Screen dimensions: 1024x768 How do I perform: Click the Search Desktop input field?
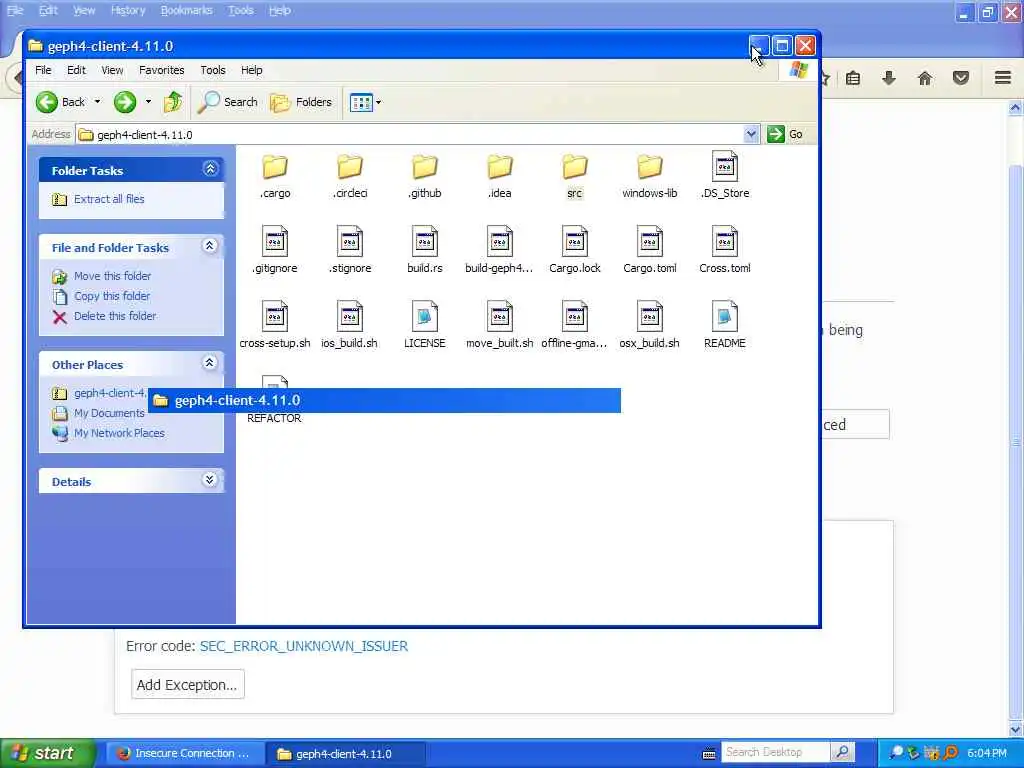775,752
